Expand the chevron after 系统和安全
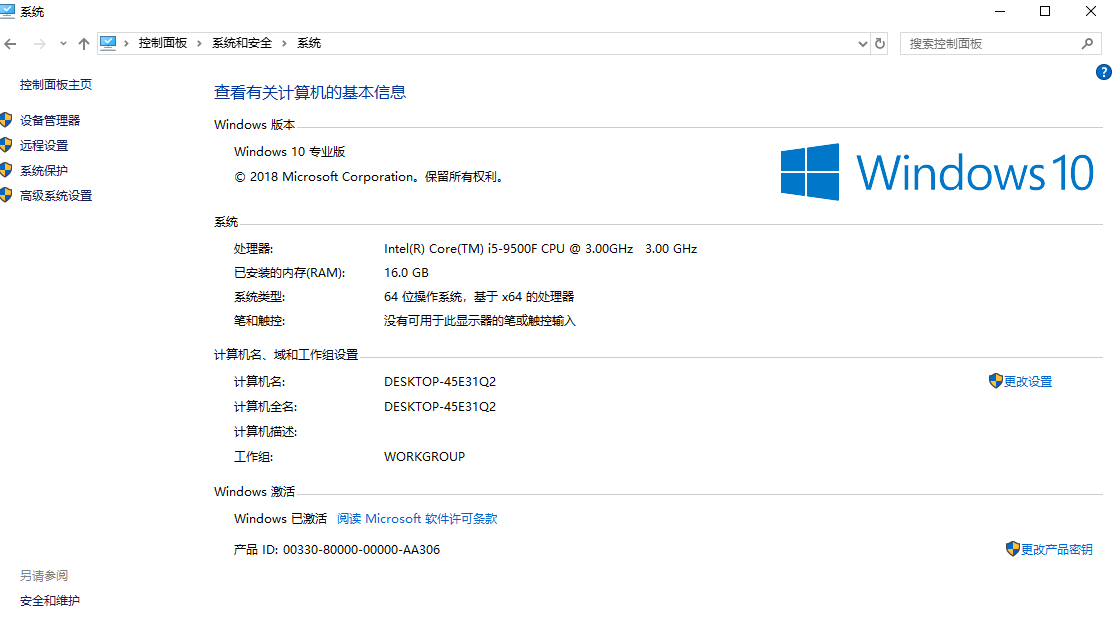Screen dimensions: 1113x626 point(283,43)
